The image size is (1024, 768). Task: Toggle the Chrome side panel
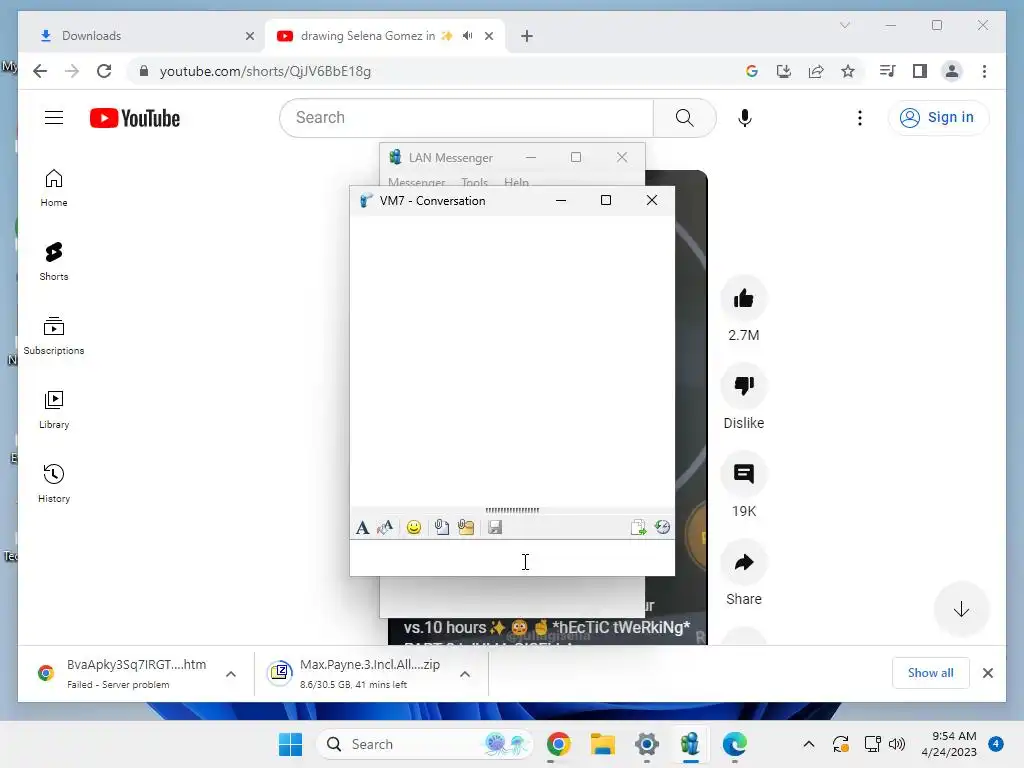click(920, 71)
